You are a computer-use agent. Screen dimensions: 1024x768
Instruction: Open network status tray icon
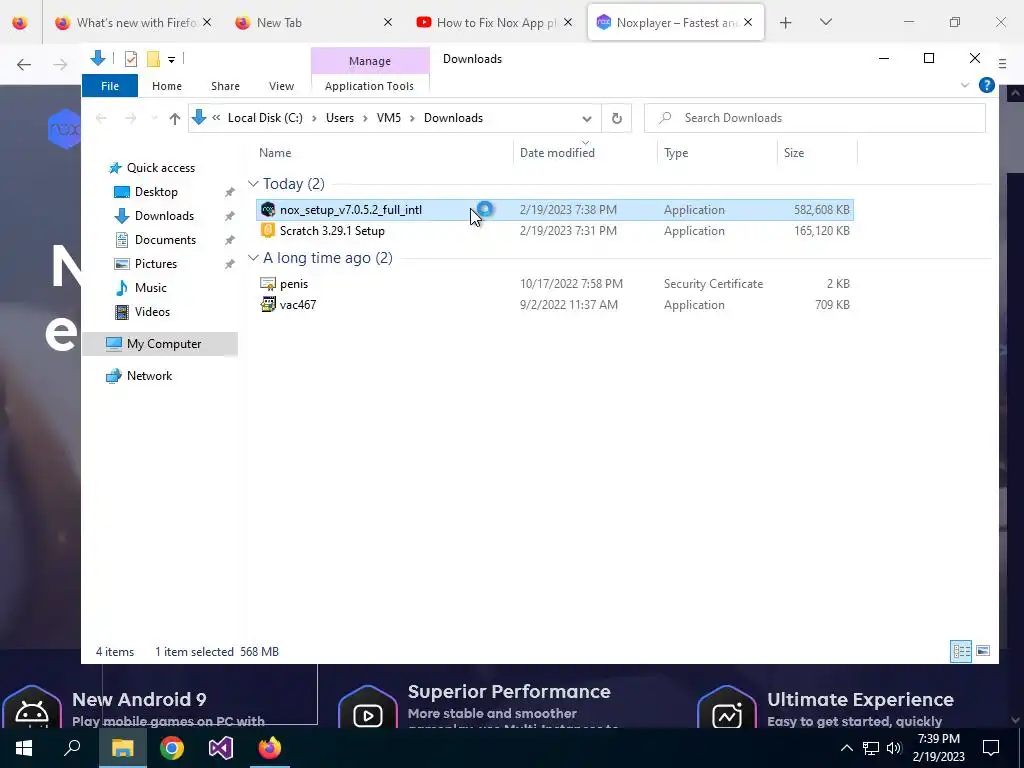871,748
